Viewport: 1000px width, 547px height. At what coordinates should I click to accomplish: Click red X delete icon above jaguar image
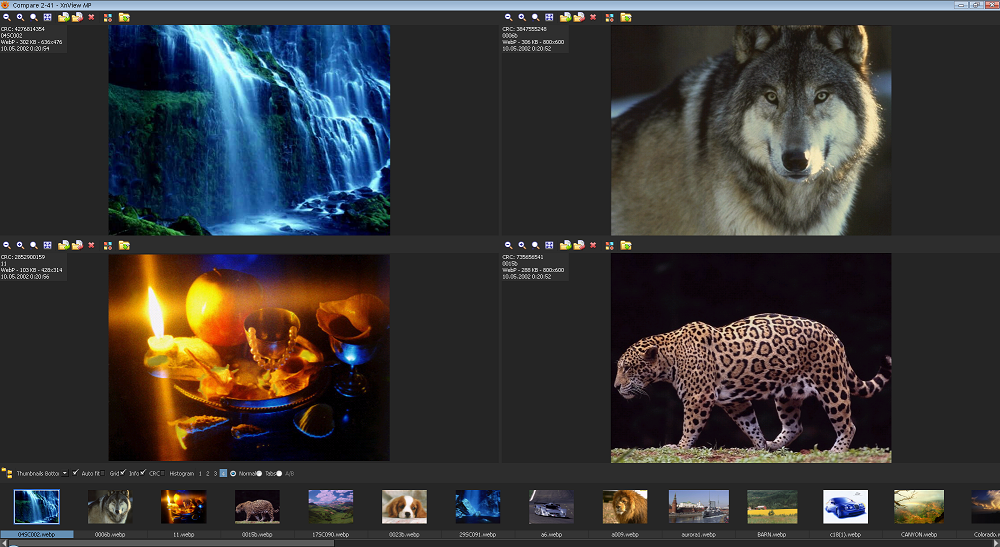592,245
